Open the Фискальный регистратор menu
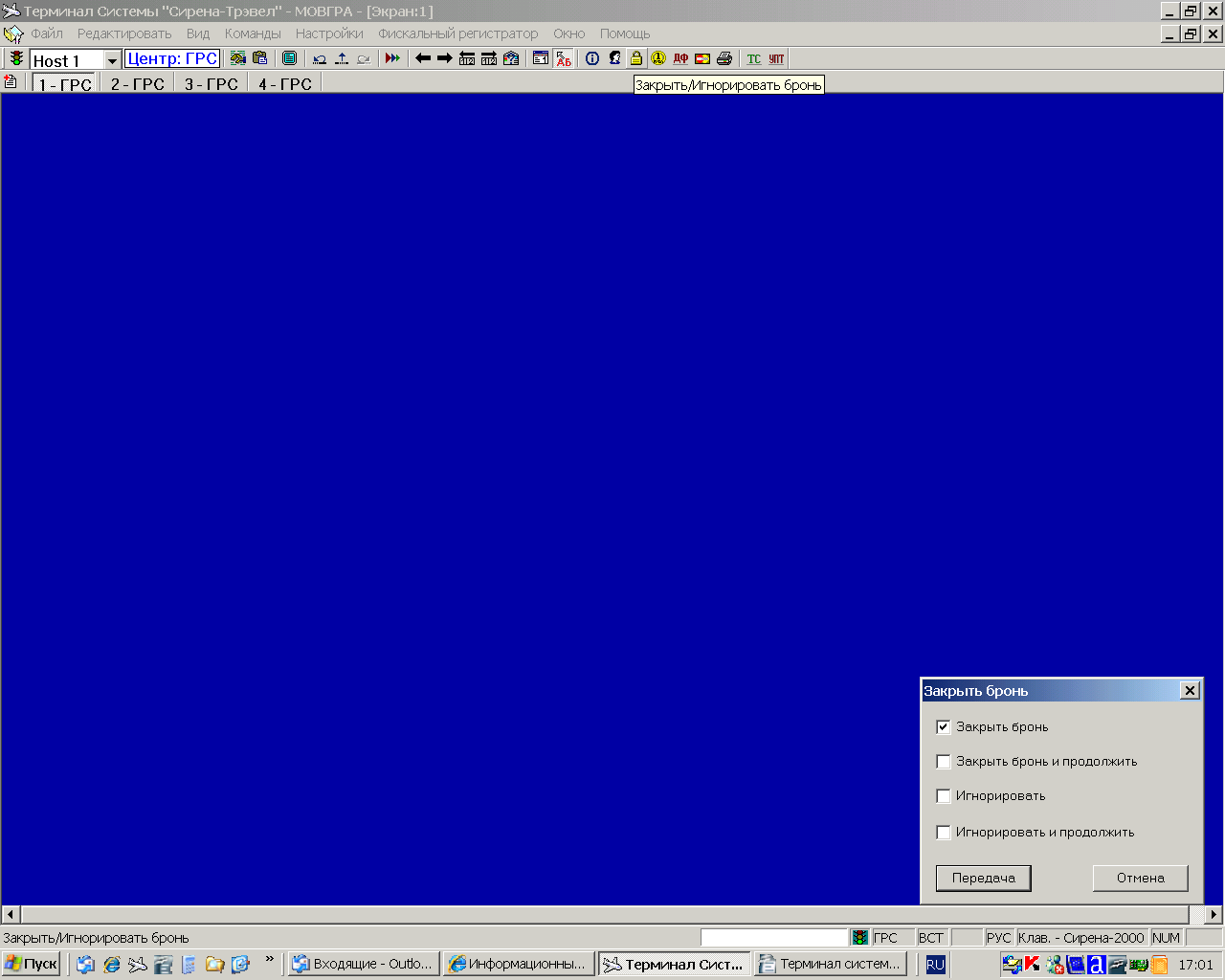Viewport: 1225px width, 980px height. point(457,33)
